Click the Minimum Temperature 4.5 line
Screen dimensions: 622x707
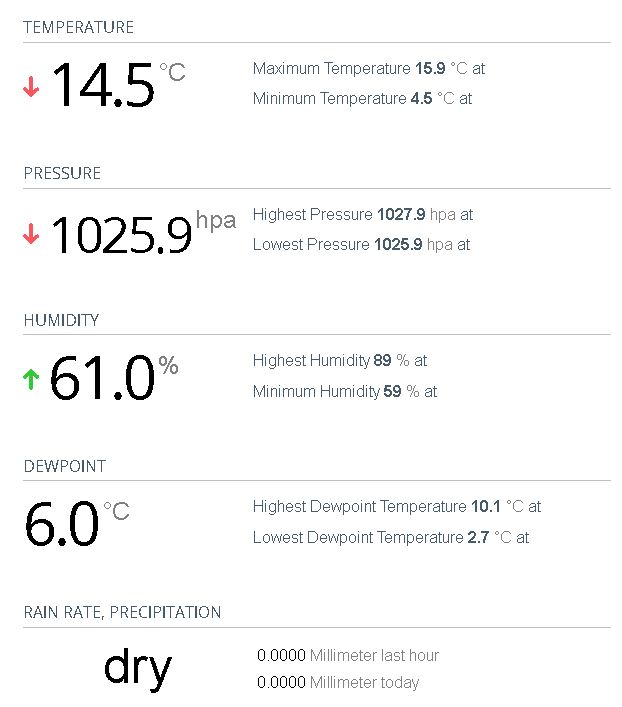pos(362,99)
